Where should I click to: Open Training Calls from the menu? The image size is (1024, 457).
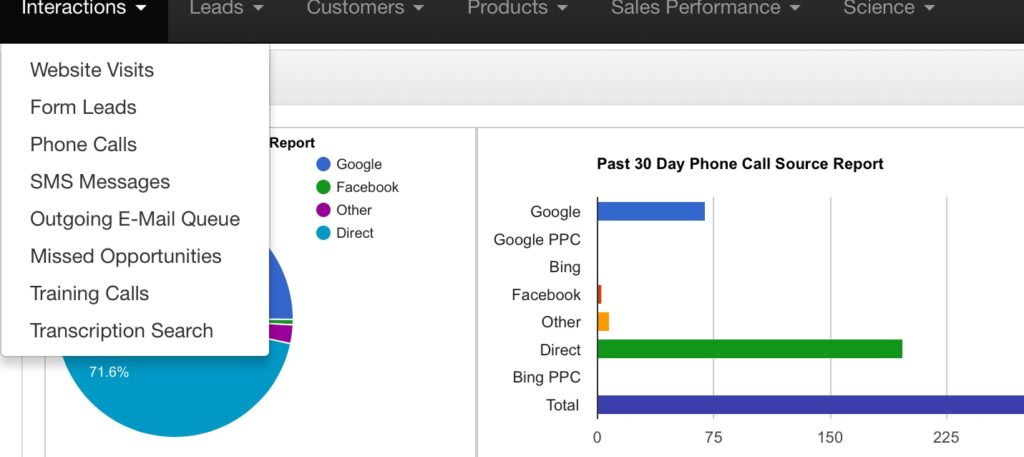pyautogui.click(x=89, y=293)
